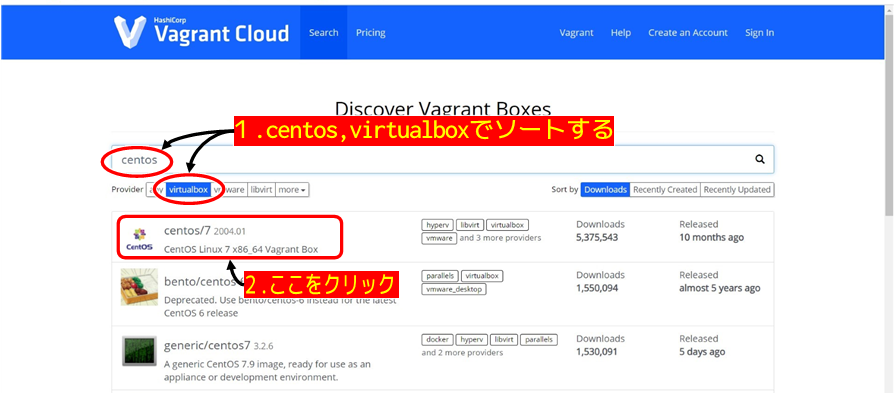Click the vmware tag on centos/7
The width and height of the screenshot is (894, 393).
[439, 238]
